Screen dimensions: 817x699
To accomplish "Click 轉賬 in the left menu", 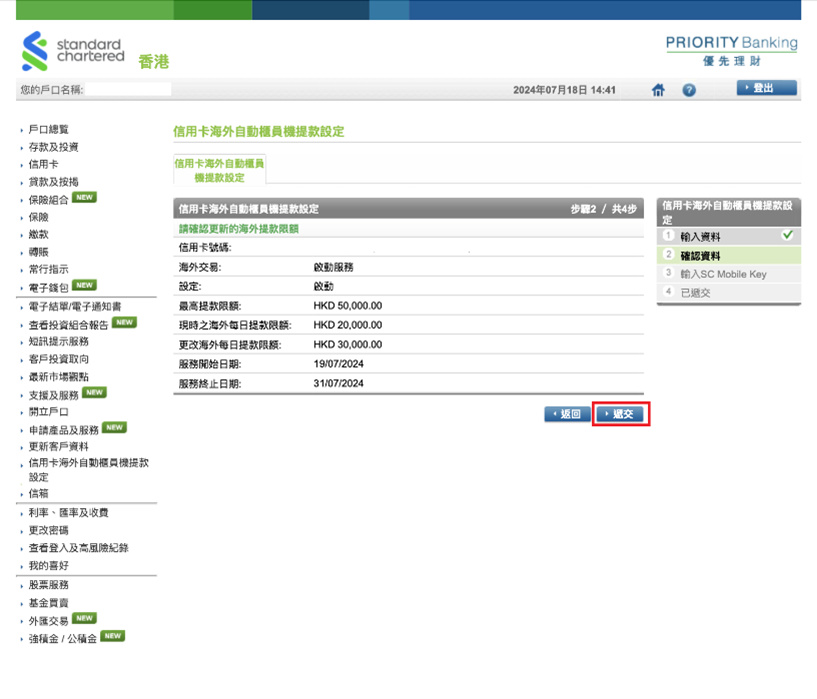I will [x=38, y=252].
